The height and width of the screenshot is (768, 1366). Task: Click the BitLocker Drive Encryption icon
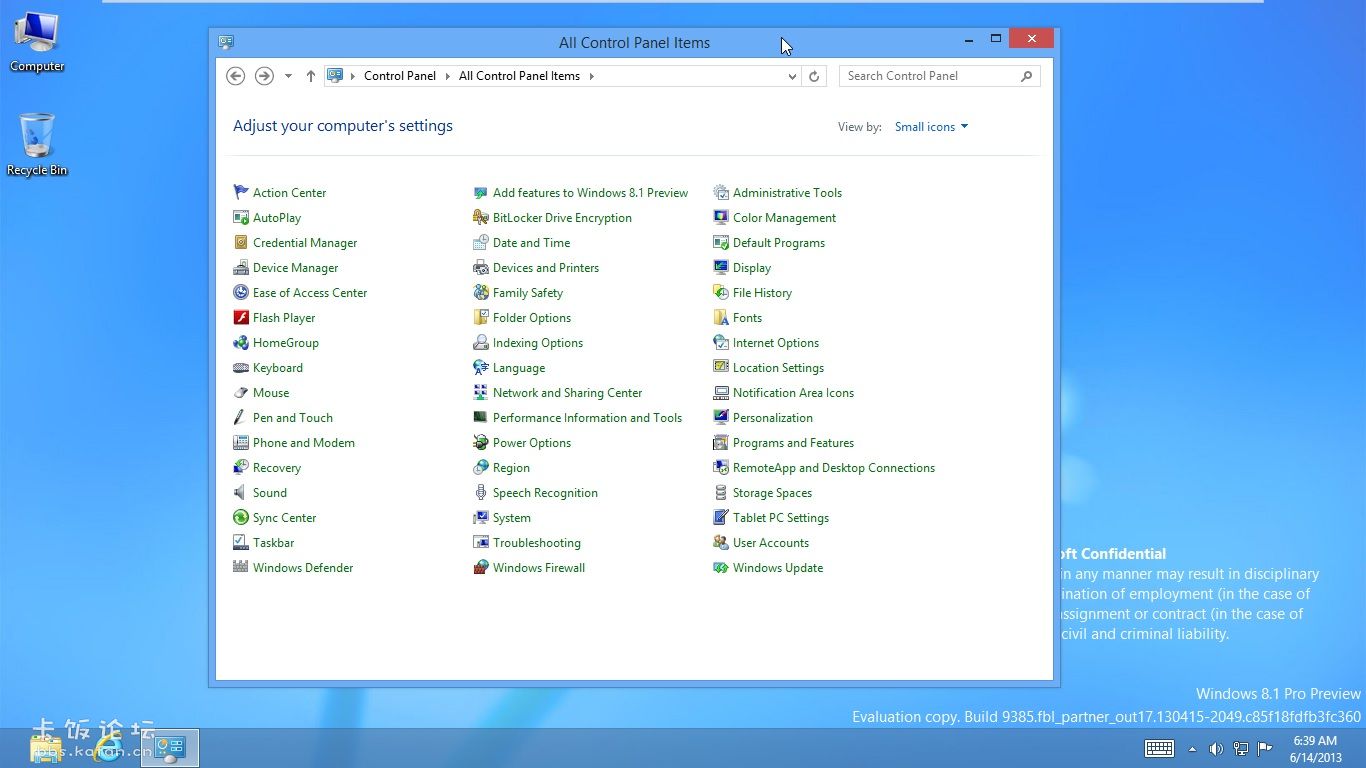480,217
